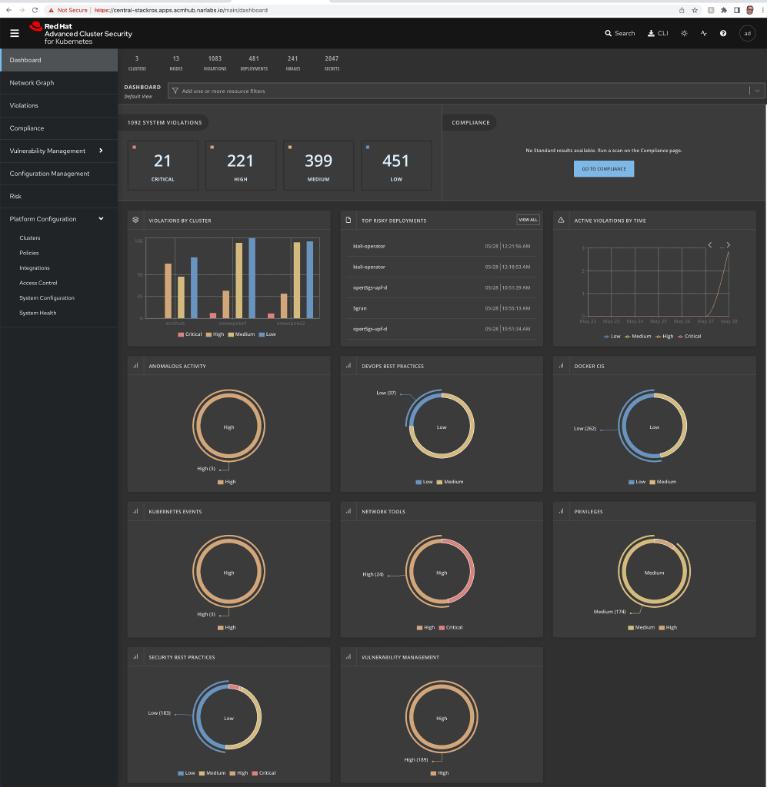Go to next page in violations time chart
The height and width of the screenshot is (788, 768).
(x=728, y=244)
